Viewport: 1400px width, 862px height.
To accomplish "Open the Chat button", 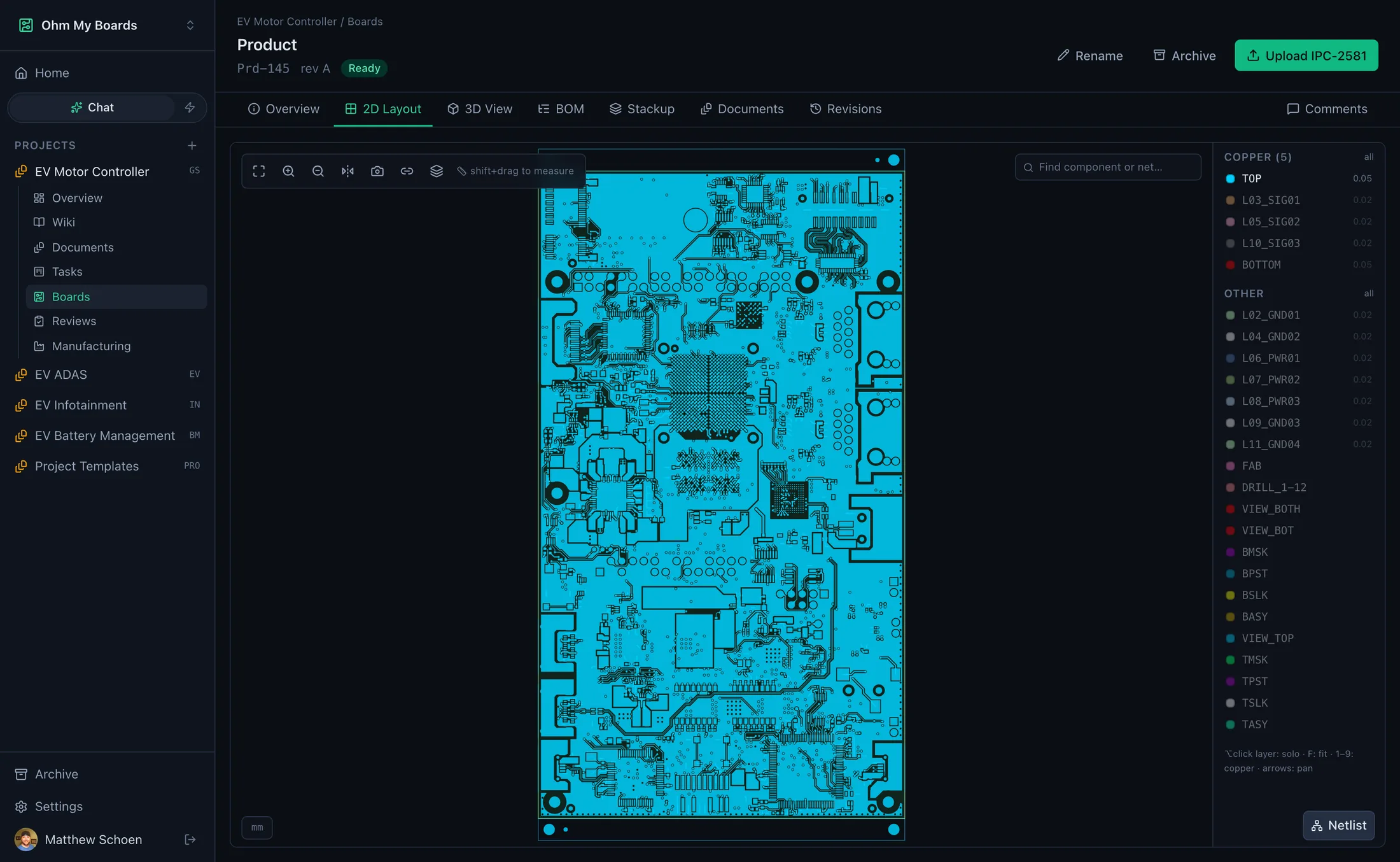I will (92, 108).
